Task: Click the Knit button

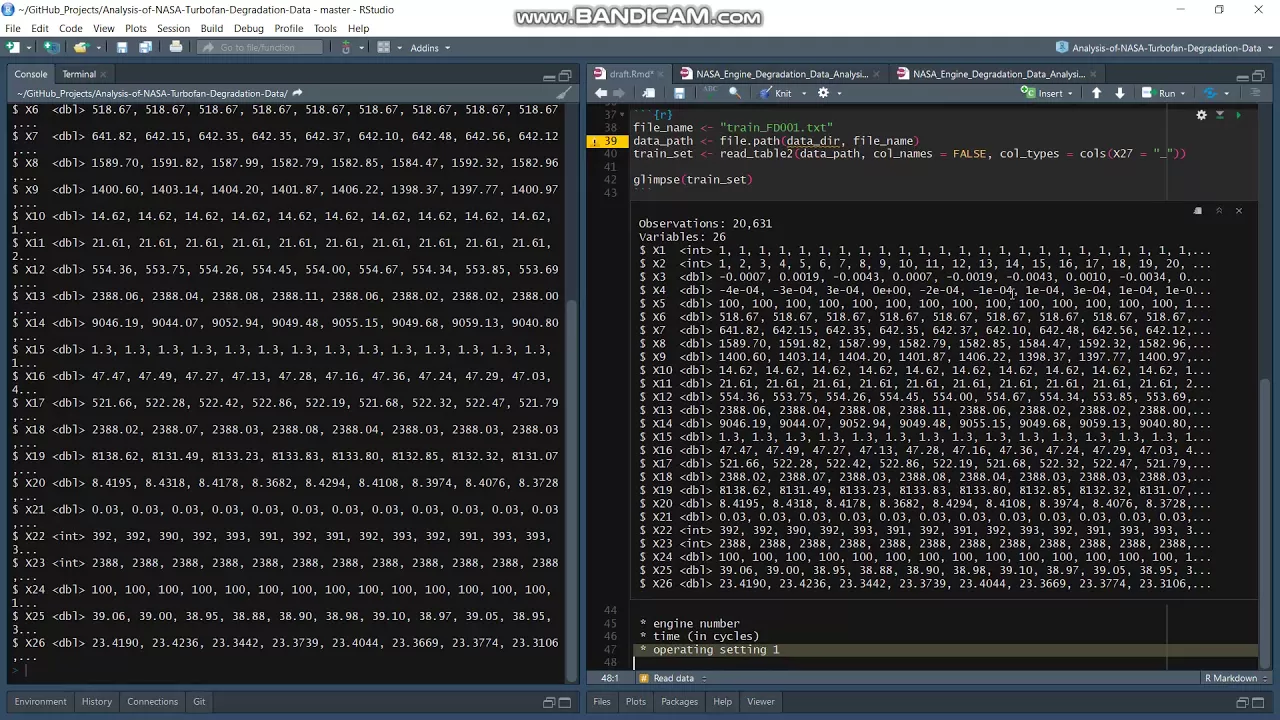Action: click(775, 93)
